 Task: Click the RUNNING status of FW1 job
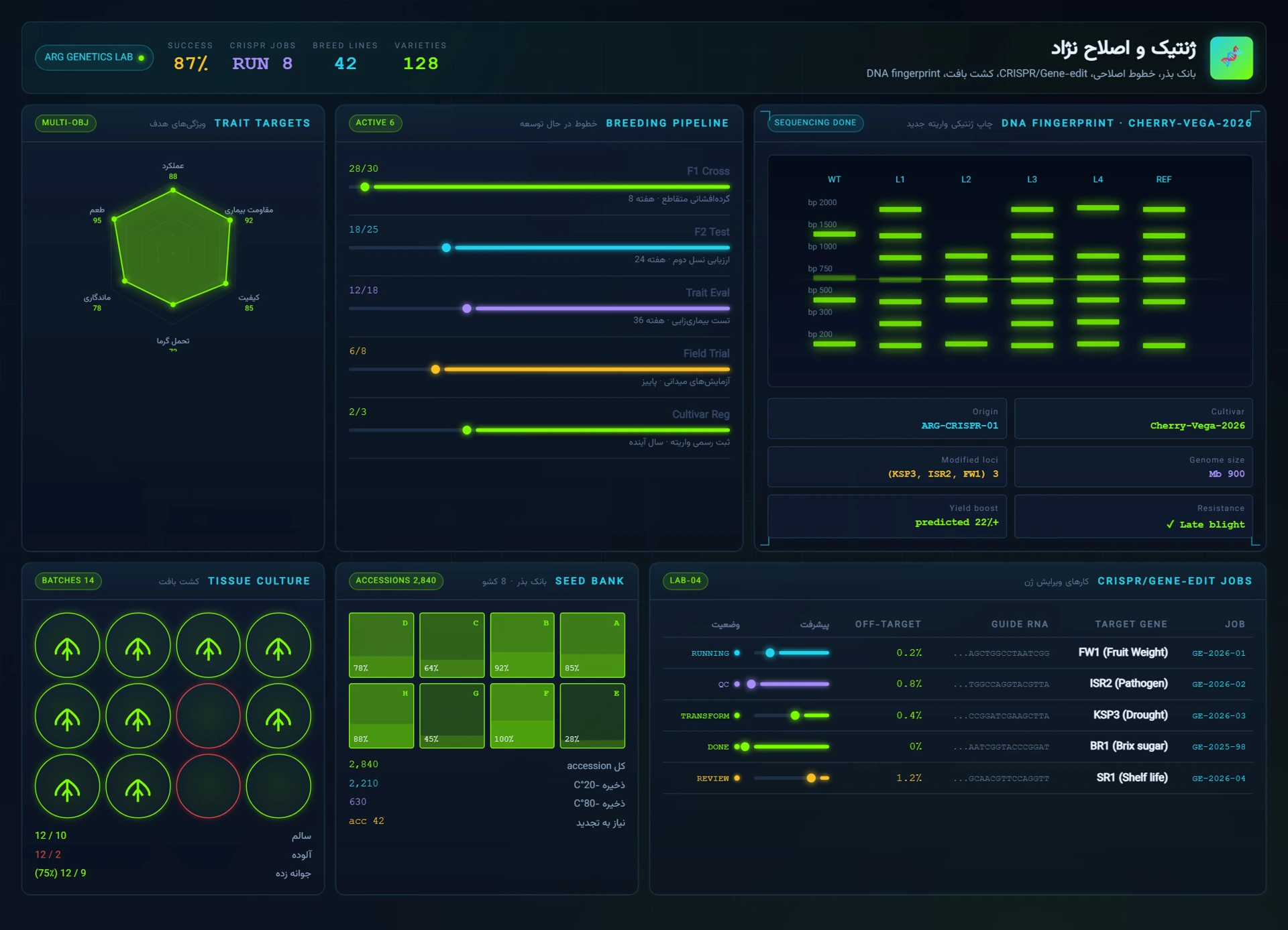pyautogui.click(x=715, y=653)
